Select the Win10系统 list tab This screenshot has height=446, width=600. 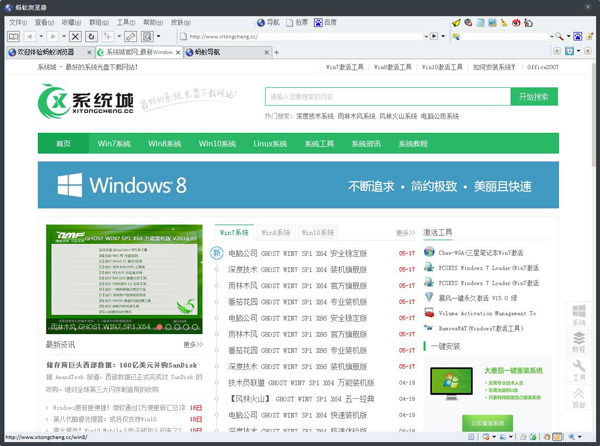pos(318,233)
